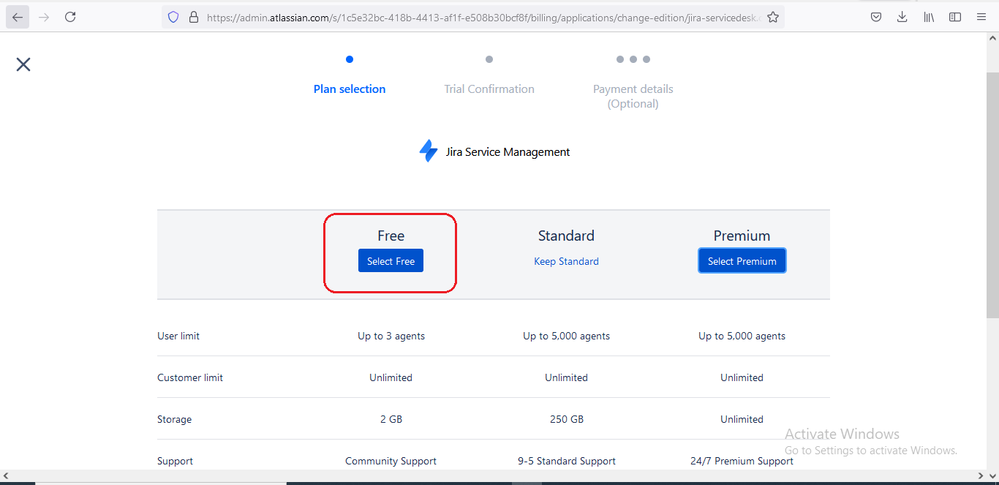999x485 pixels.
Task: Go to the Plan selection step
Action: click(x=349, y=89)
